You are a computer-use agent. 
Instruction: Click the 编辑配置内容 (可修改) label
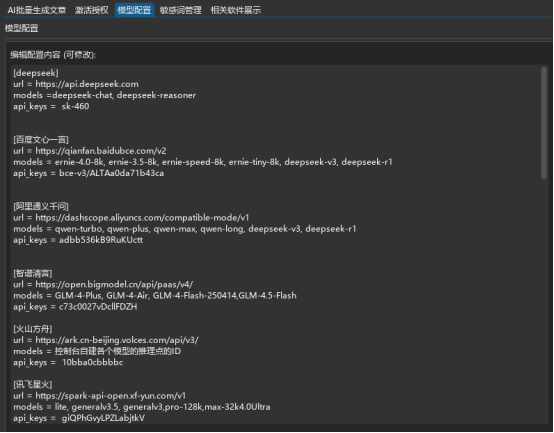click(53, 55)
